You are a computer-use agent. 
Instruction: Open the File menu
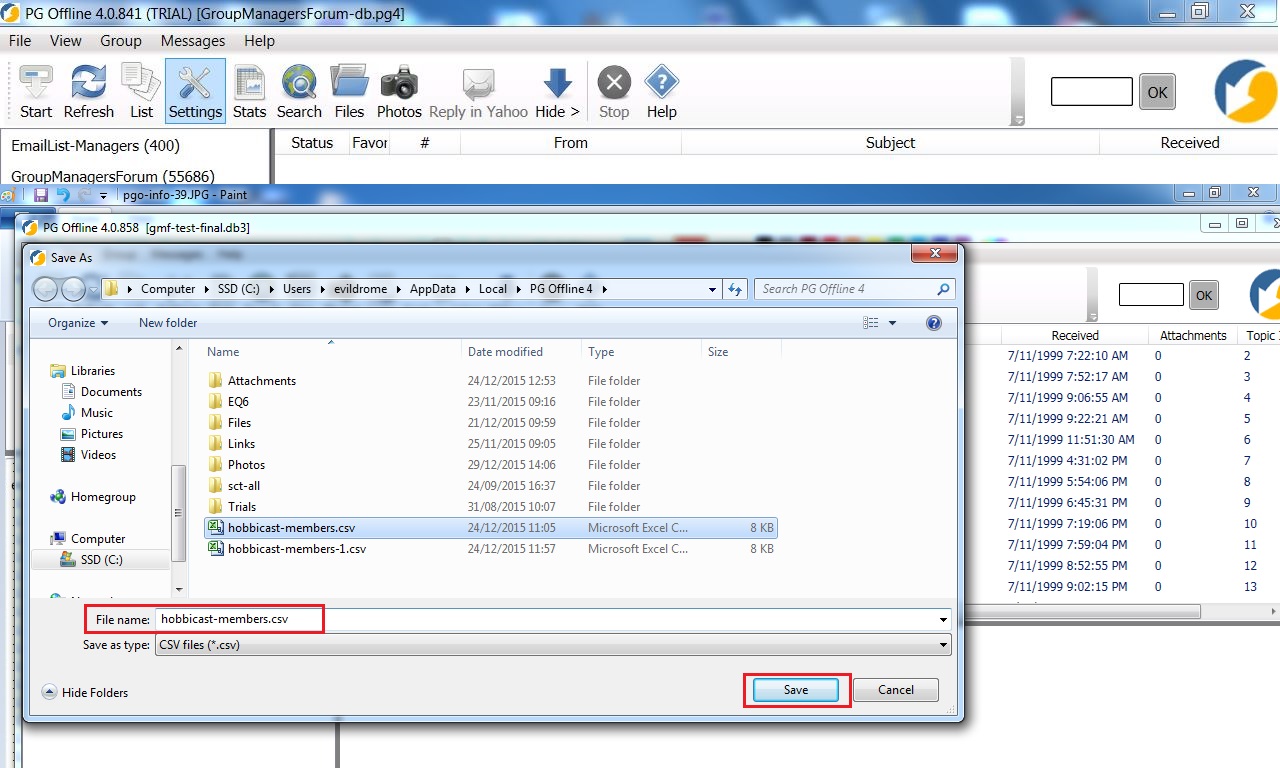tap(20, 41)
